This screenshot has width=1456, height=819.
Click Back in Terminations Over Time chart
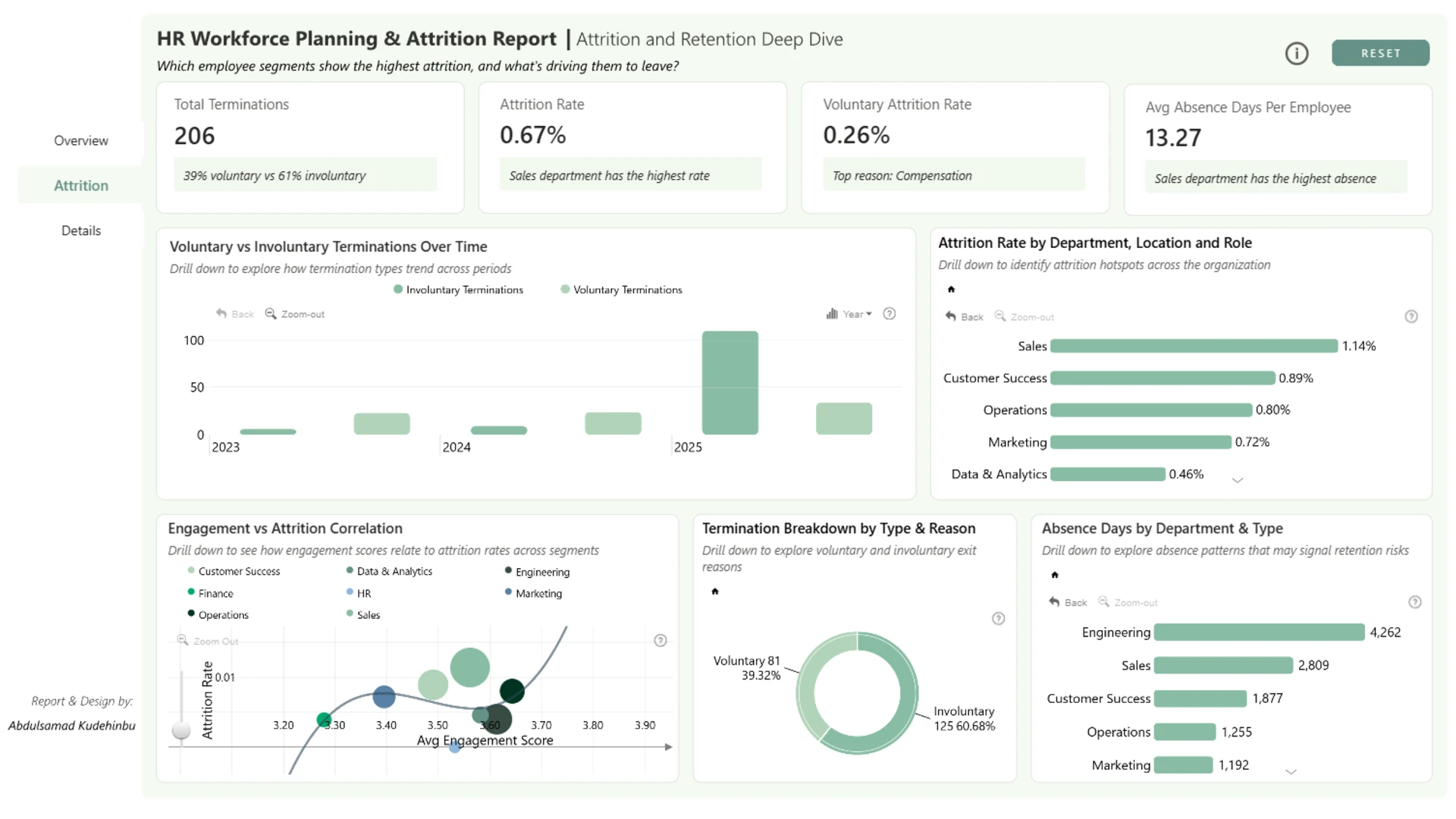click(235, 314)
